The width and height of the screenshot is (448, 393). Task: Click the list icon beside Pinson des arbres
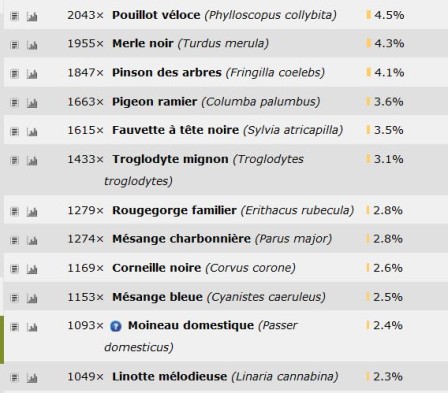tap(14, 74)
